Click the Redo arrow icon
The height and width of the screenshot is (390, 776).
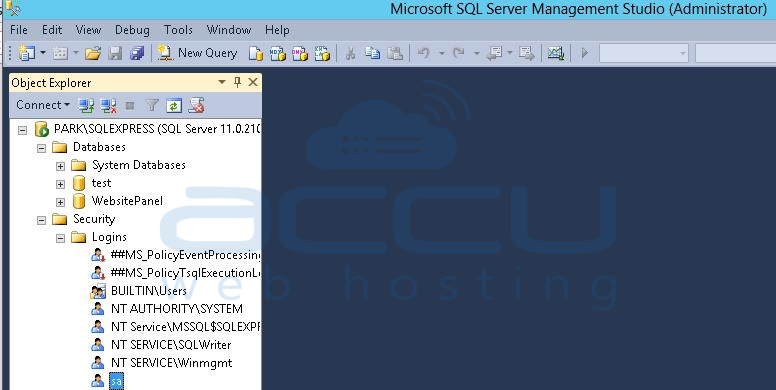(459, 52)
